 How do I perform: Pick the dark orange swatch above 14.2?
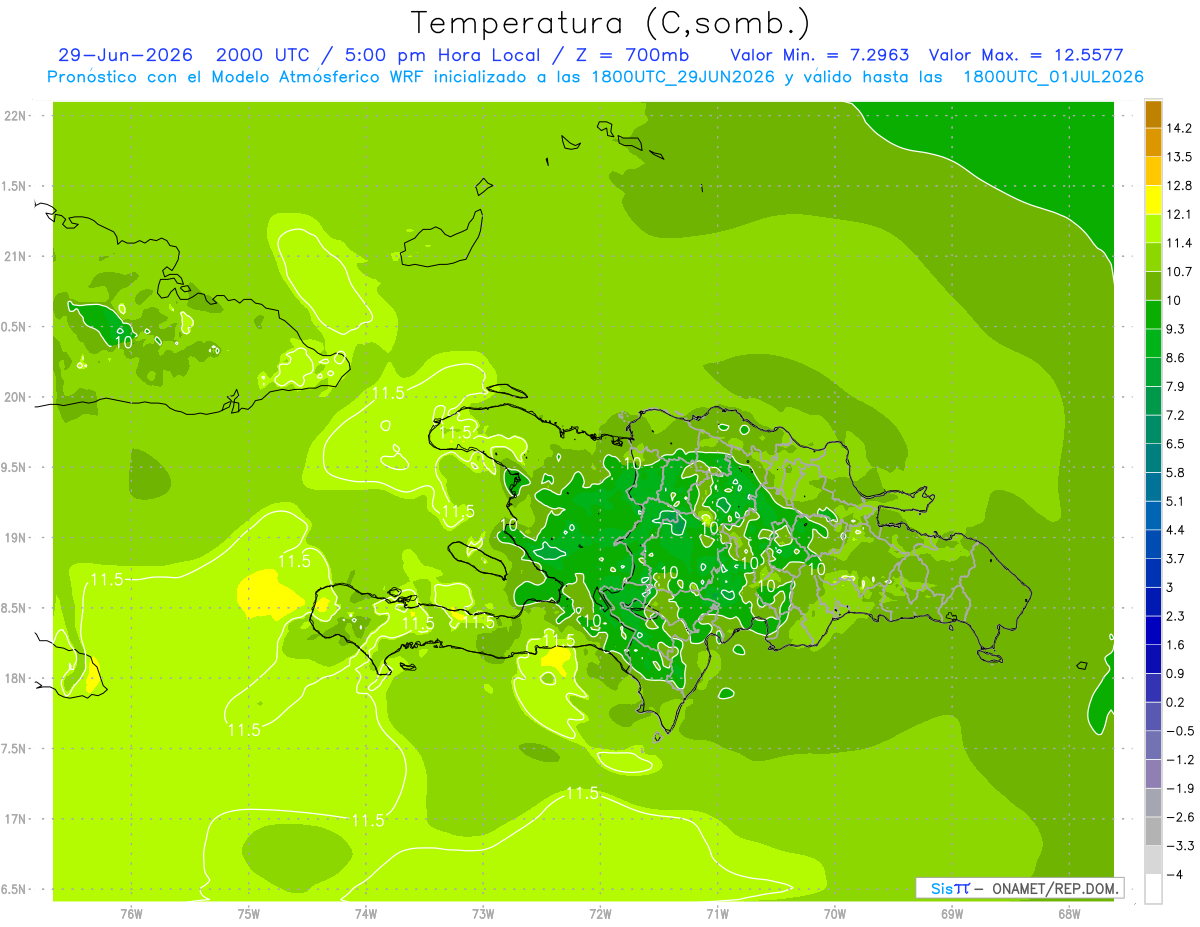pyautogui.click(x=1153, y=114)
